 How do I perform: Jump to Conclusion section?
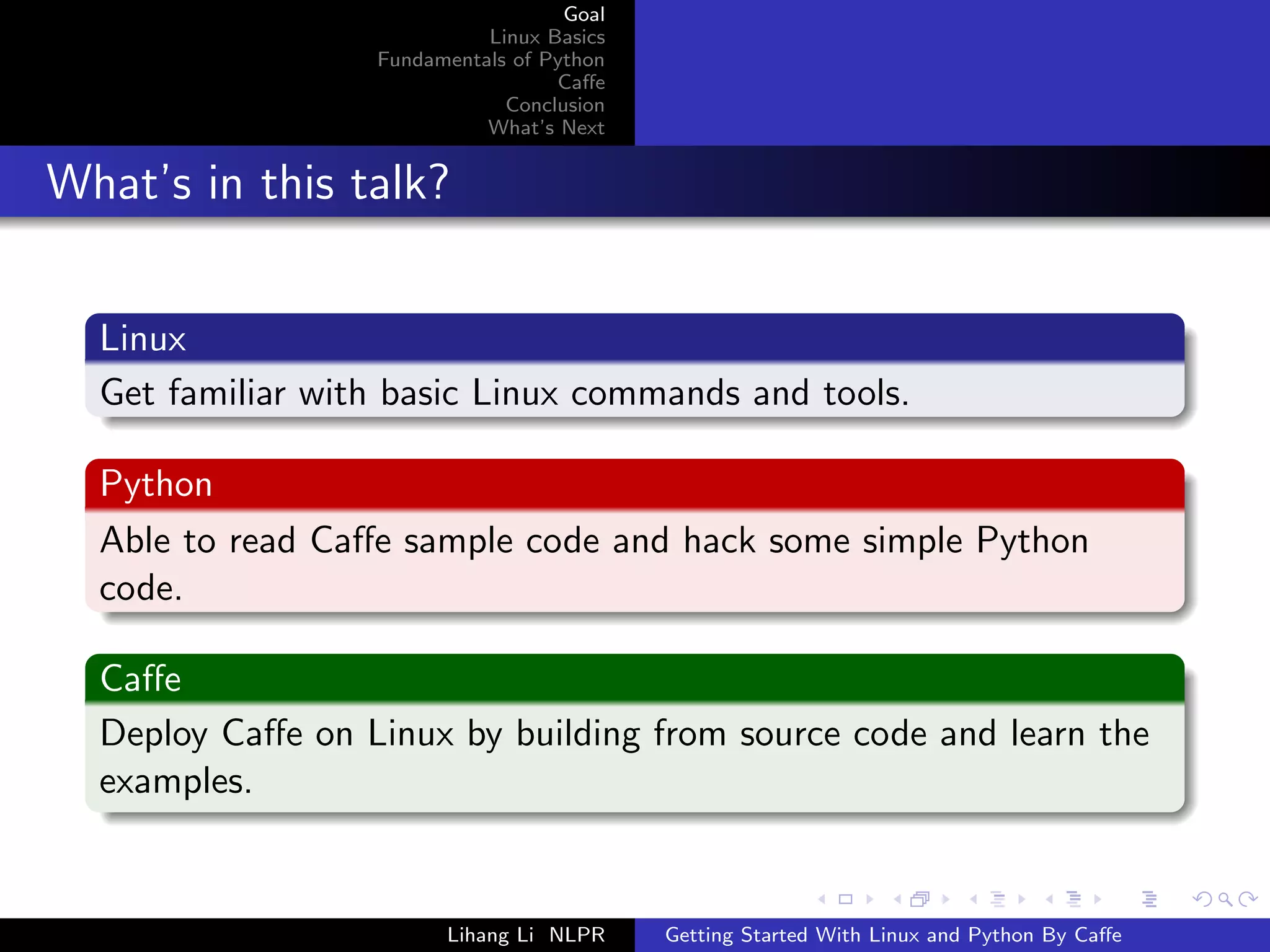click(x=555, y=105)
